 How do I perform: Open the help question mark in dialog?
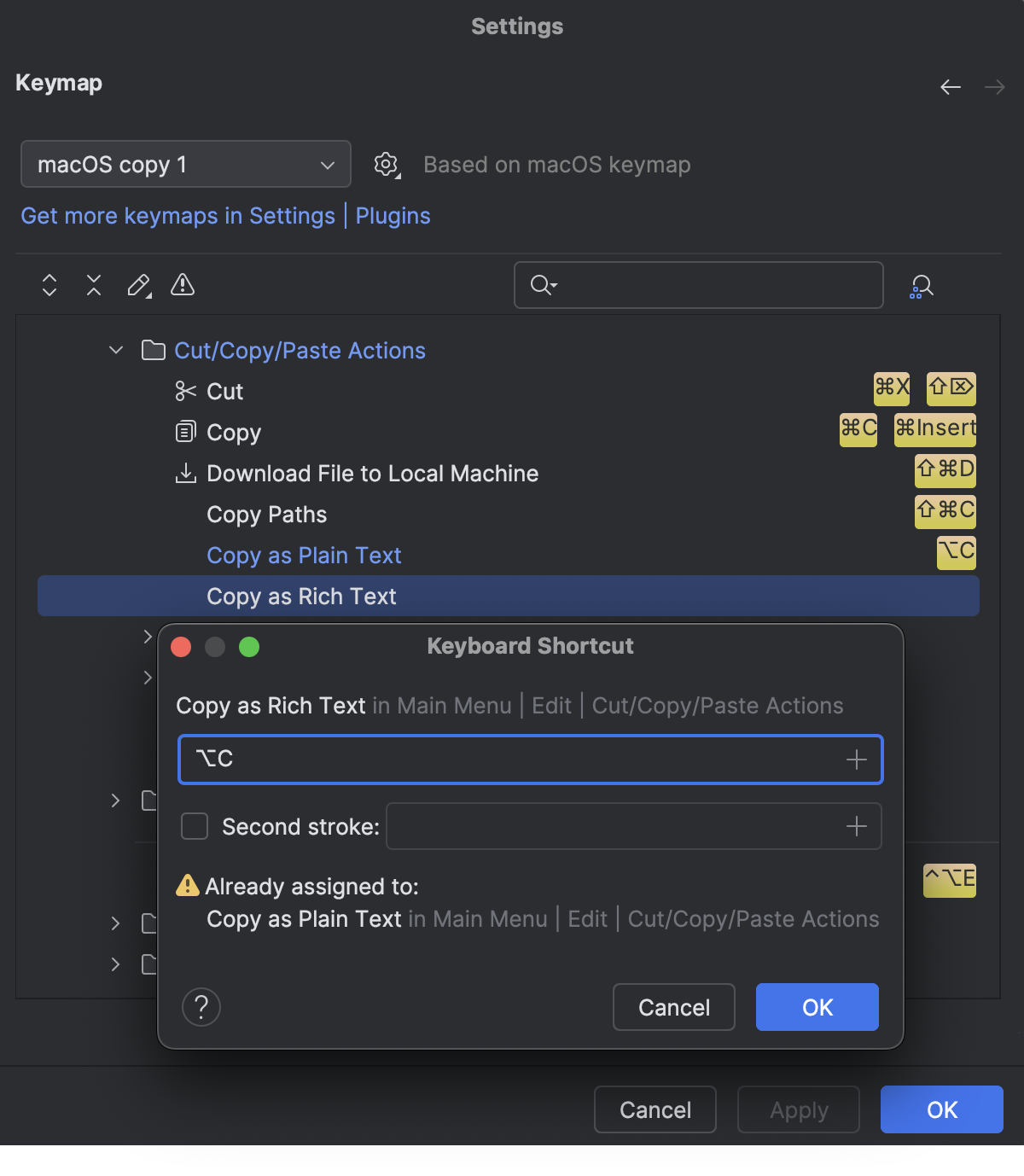pos(201,1007)
